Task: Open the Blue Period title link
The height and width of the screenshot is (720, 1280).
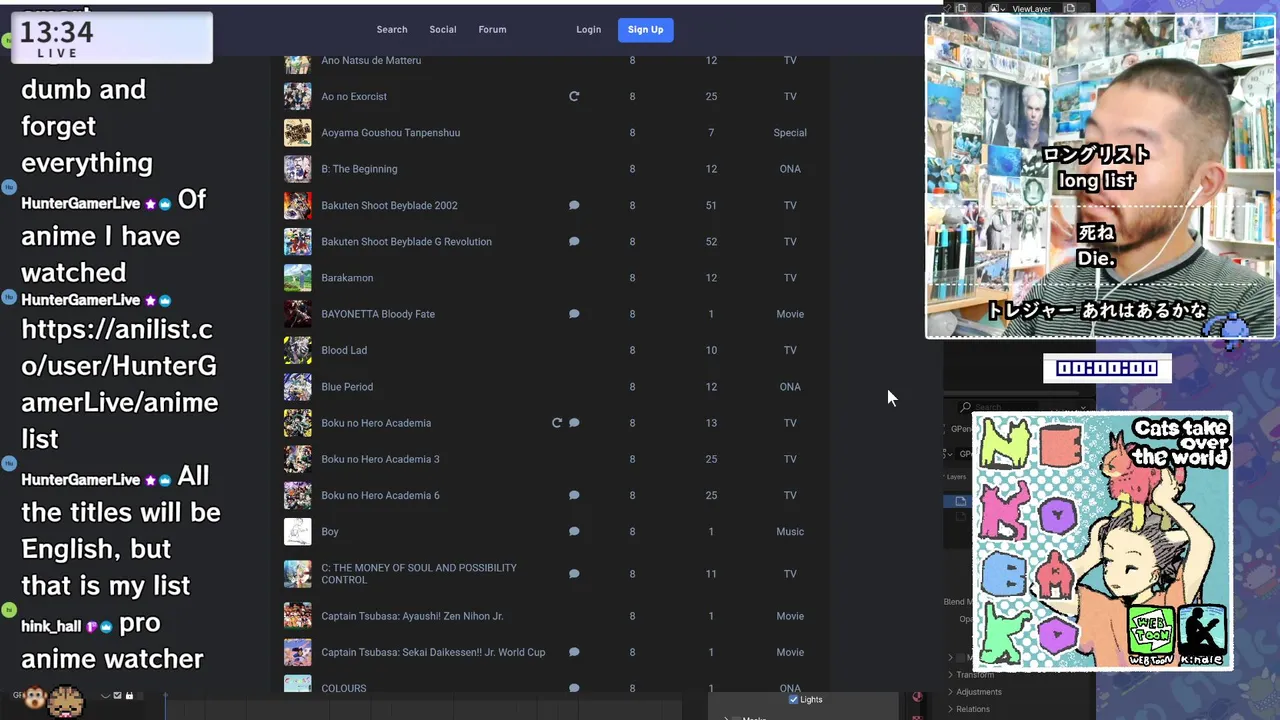Action: (347, 387)
